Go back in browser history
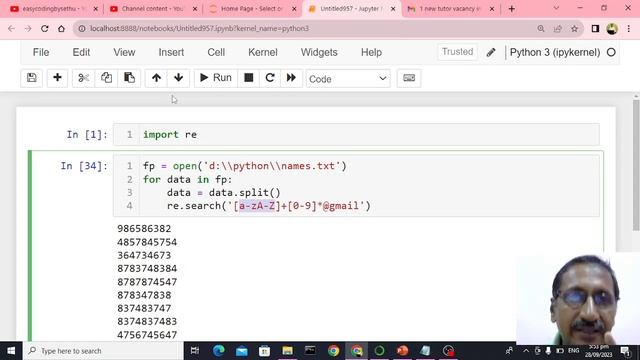Screen dimensions: 640x360 click(x=11, y=29)
